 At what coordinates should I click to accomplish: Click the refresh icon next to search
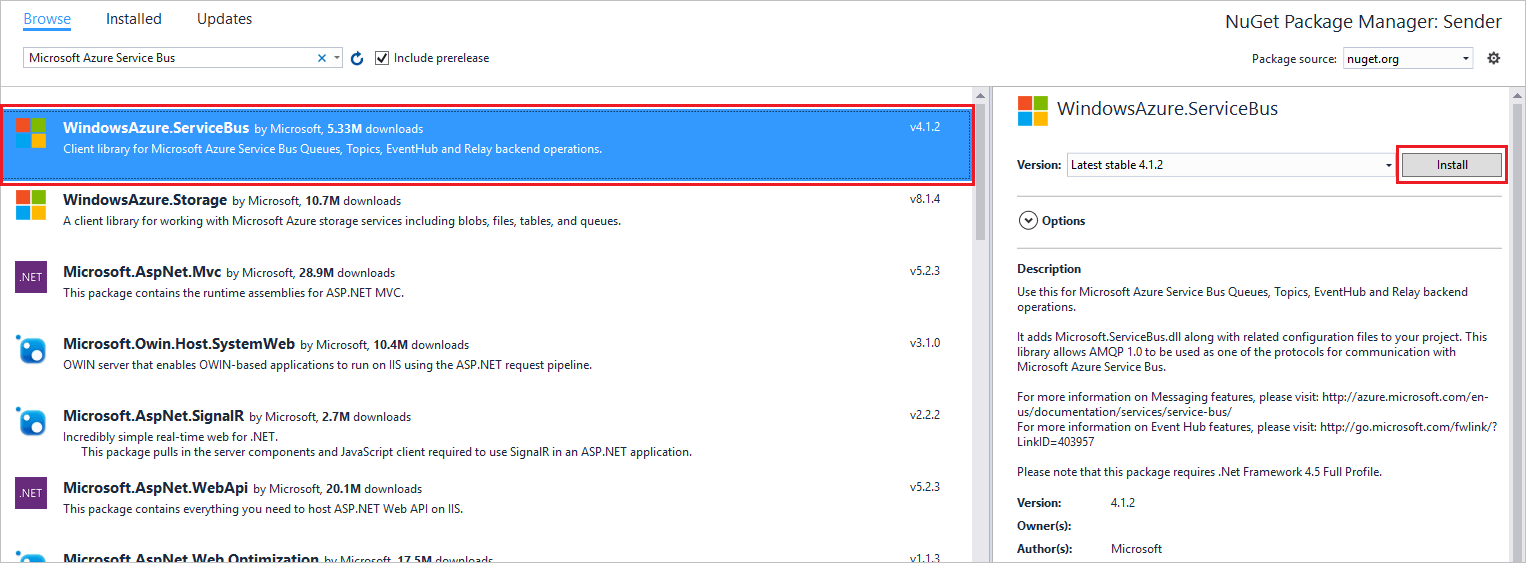[x=357, y=58]
